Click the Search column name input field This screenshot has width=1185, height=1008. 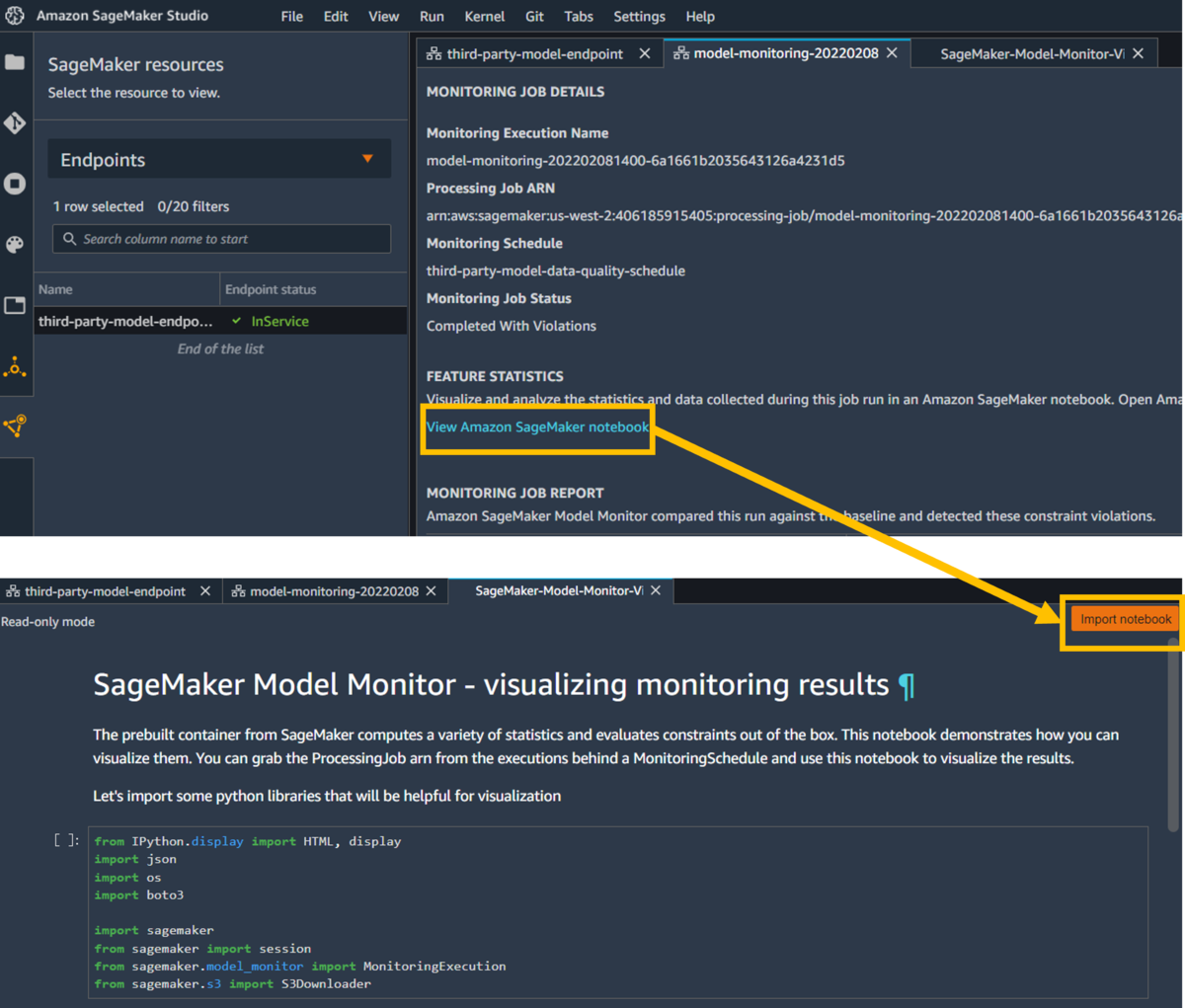(221, 239)
